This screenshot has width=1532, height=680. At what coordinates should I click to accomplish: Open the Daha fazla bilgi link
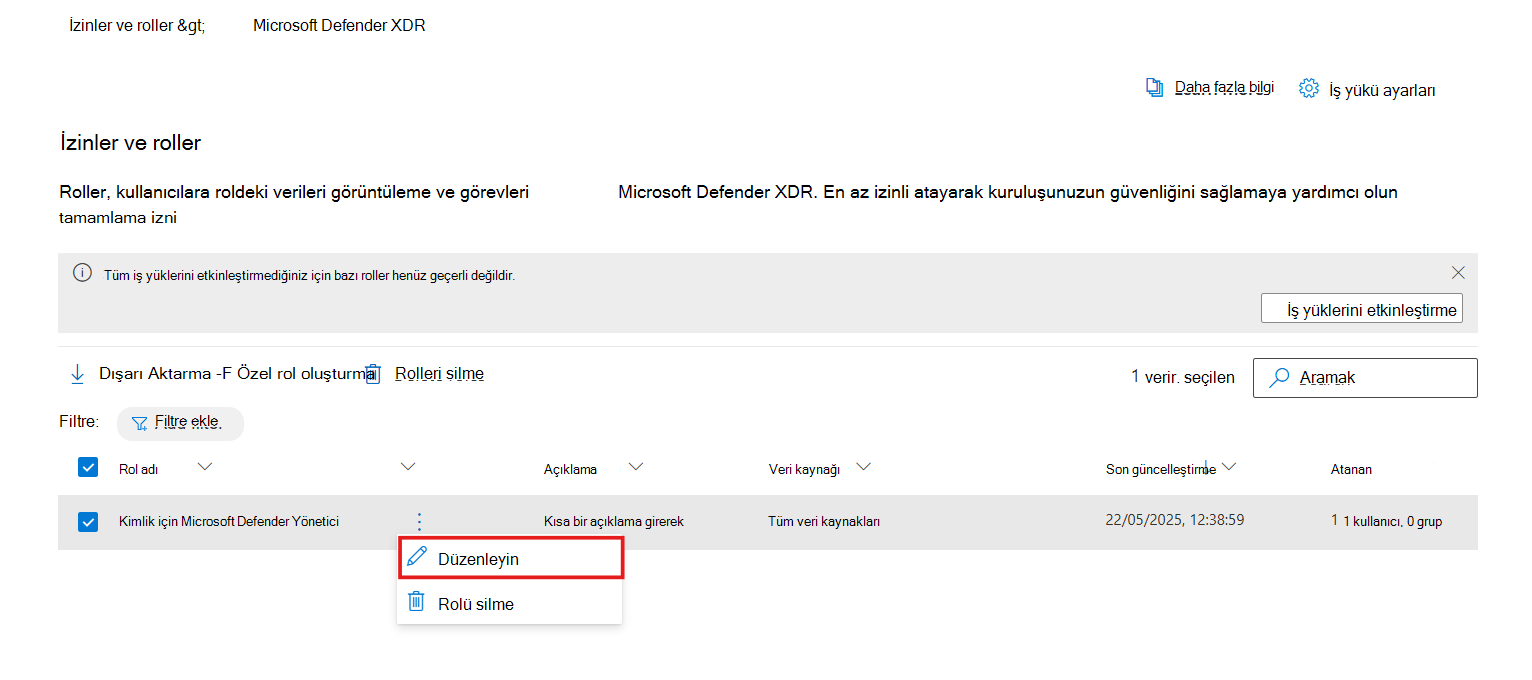1224,87
